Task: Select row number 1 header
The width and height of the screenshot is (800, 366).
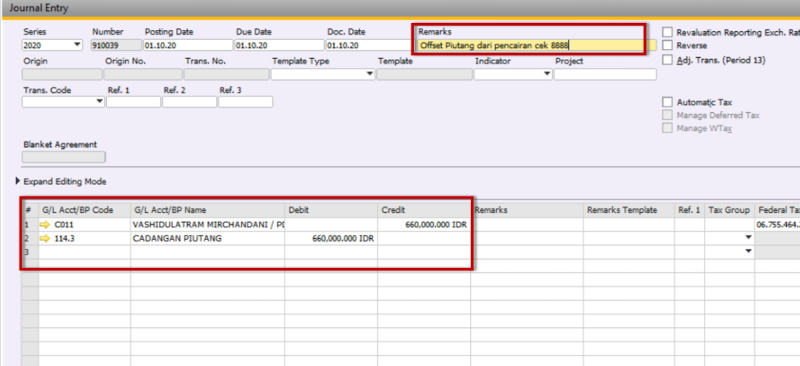Action: click(x=30, y=224)
